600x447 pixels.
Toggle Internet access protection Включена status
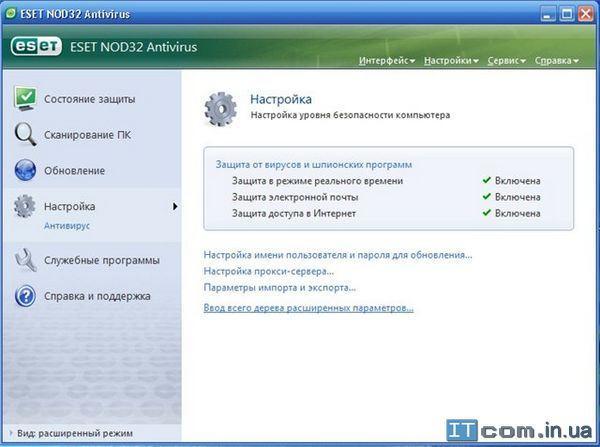pyautogui.click(x=511, y=213)
